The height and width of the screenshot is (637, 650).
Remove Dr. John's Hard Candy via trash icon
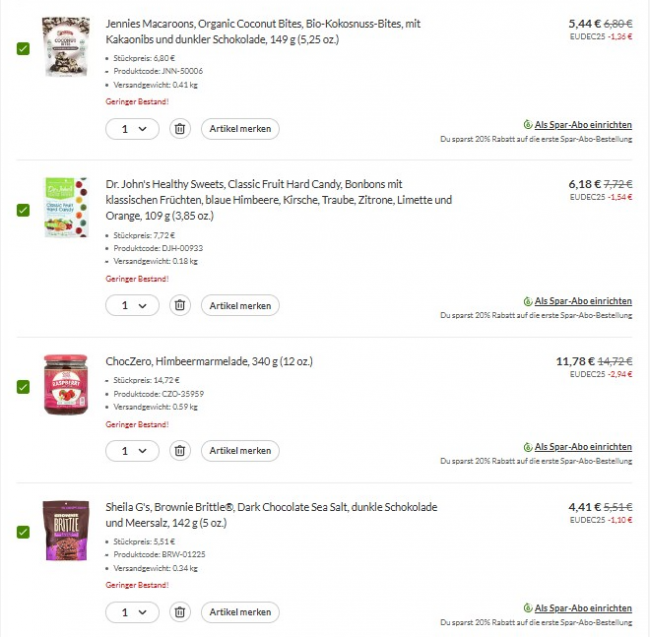pos(180,305)
